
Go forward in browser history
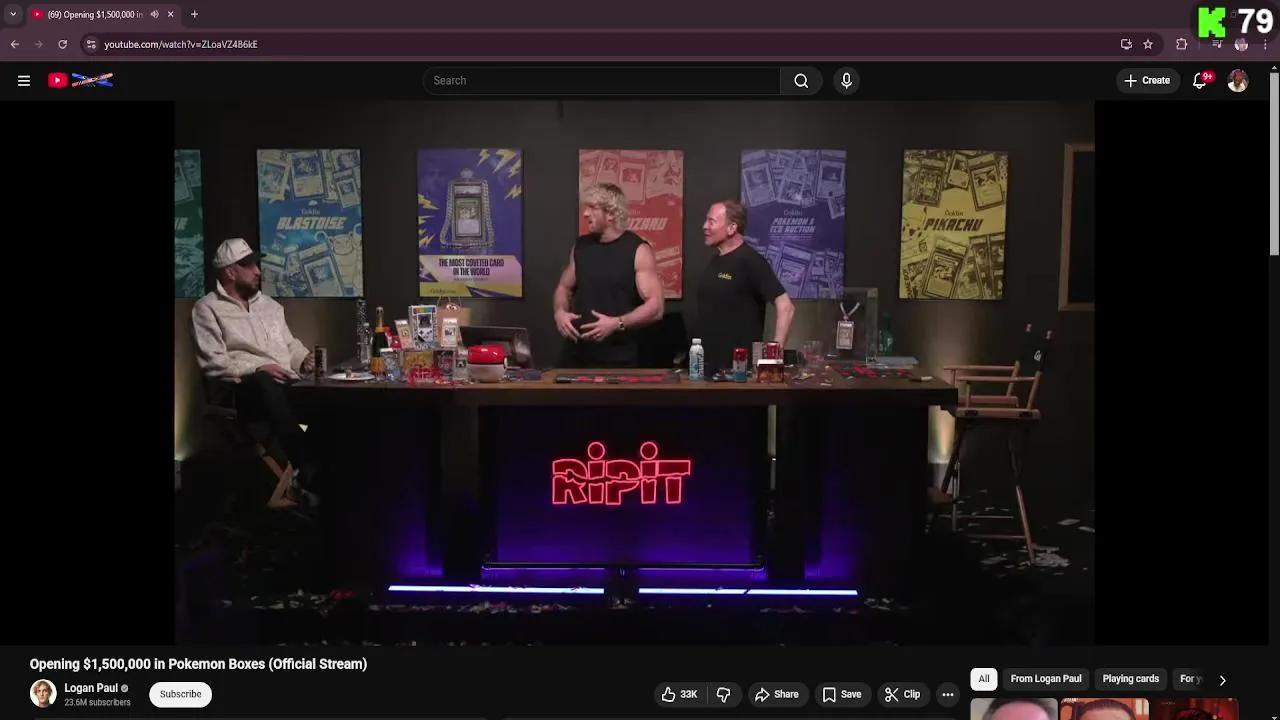point(38,44)
